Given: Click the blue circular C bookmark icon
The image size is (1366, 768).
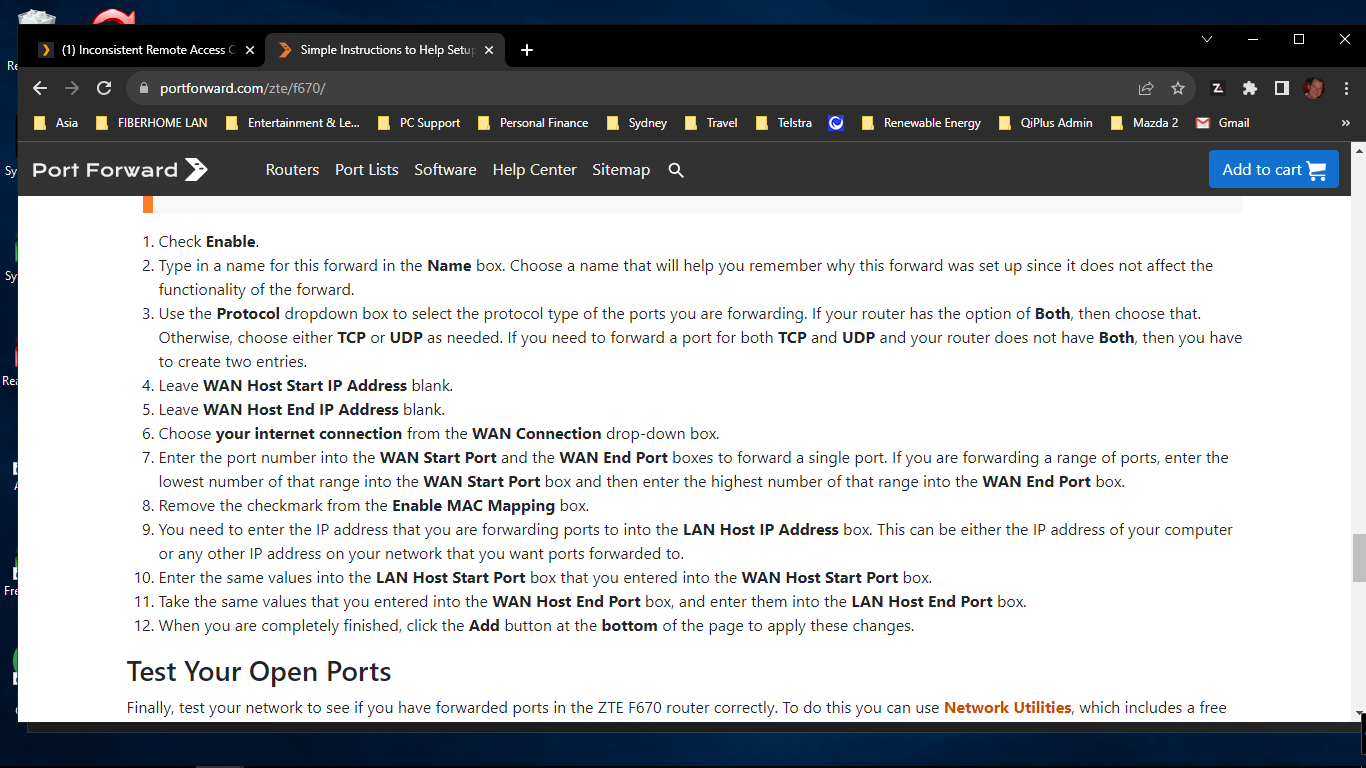Looking at the screenshot, I should click(x=836, y=123).
